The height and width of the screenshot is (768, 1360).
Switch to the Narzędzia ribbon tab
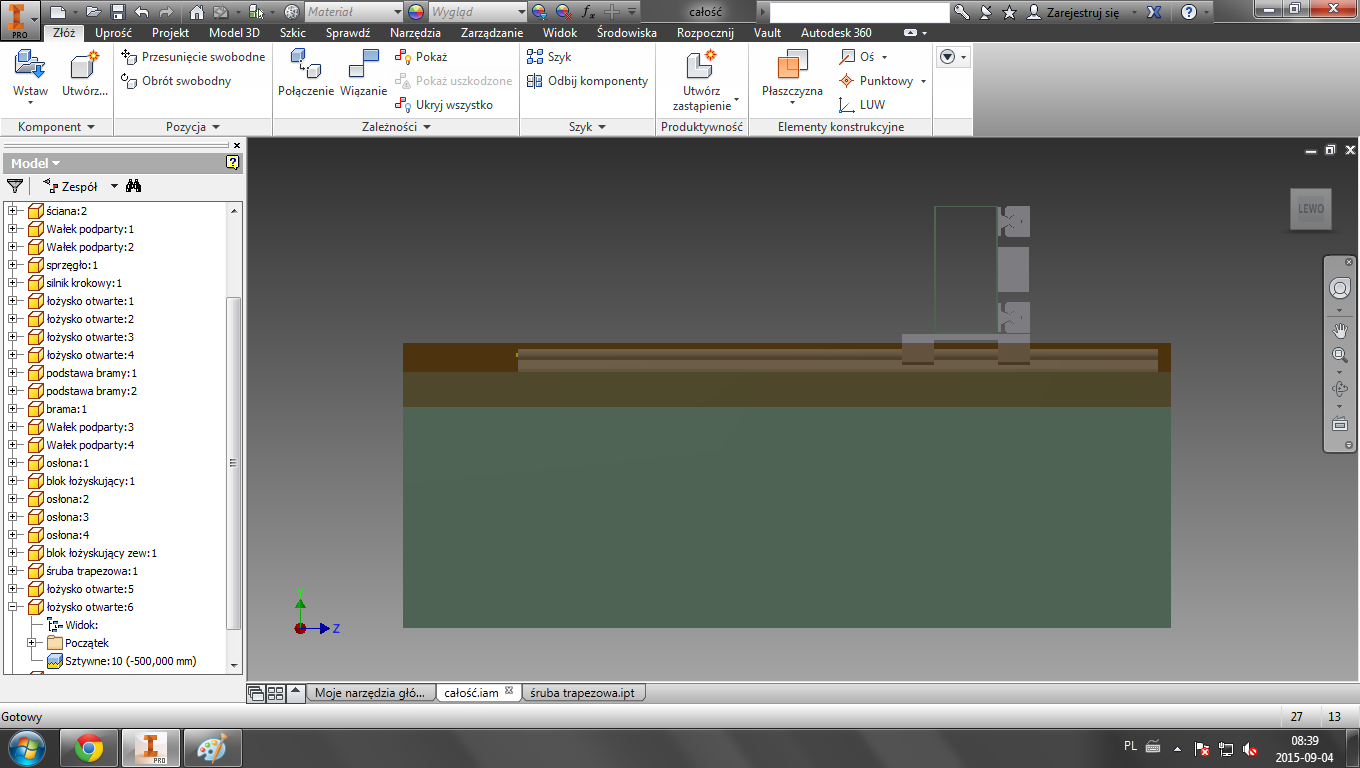[x=415, y=33]
